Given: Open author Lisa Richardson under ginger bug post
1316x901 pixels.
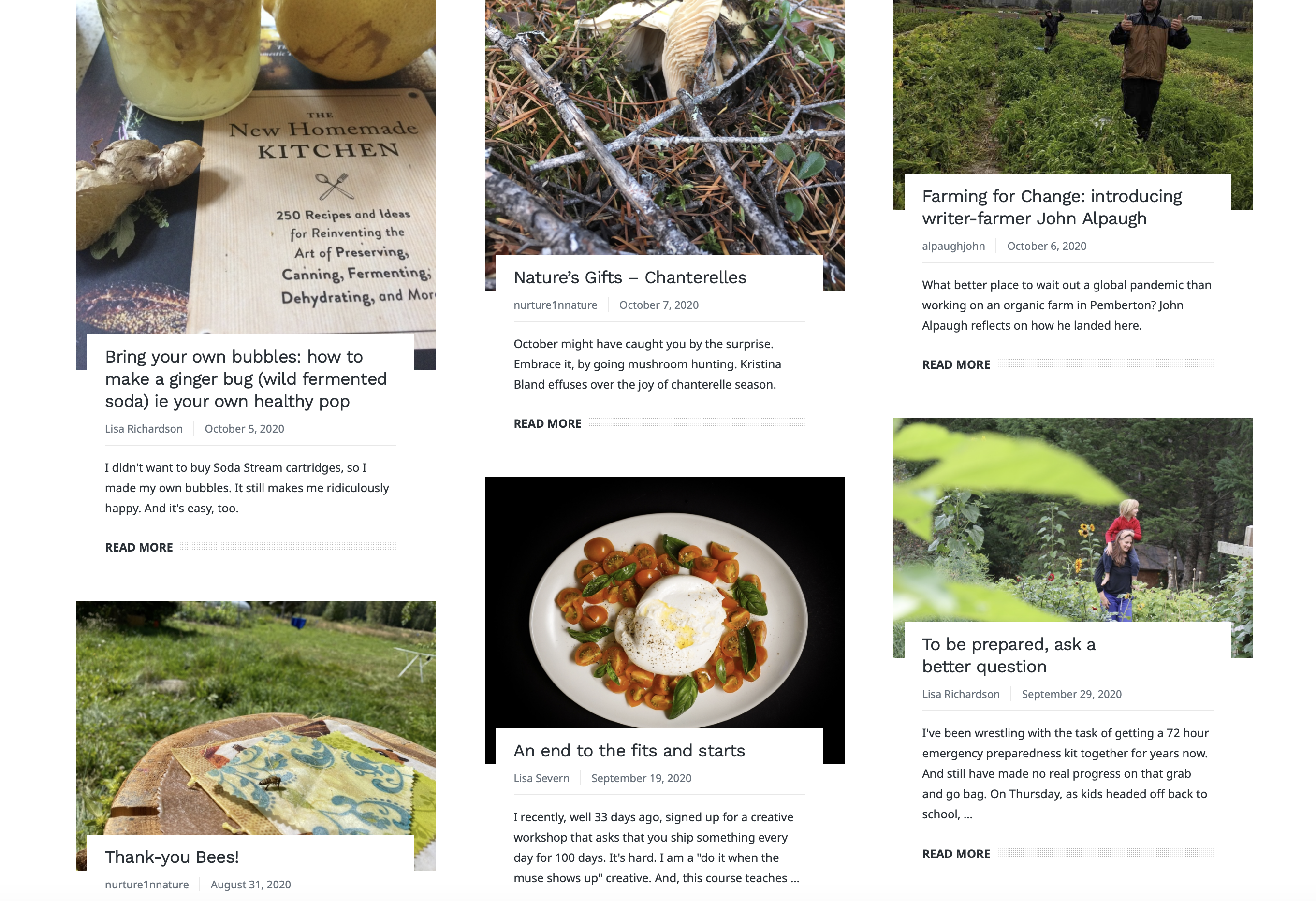Looking at the screenshot, I should (144, 429).
